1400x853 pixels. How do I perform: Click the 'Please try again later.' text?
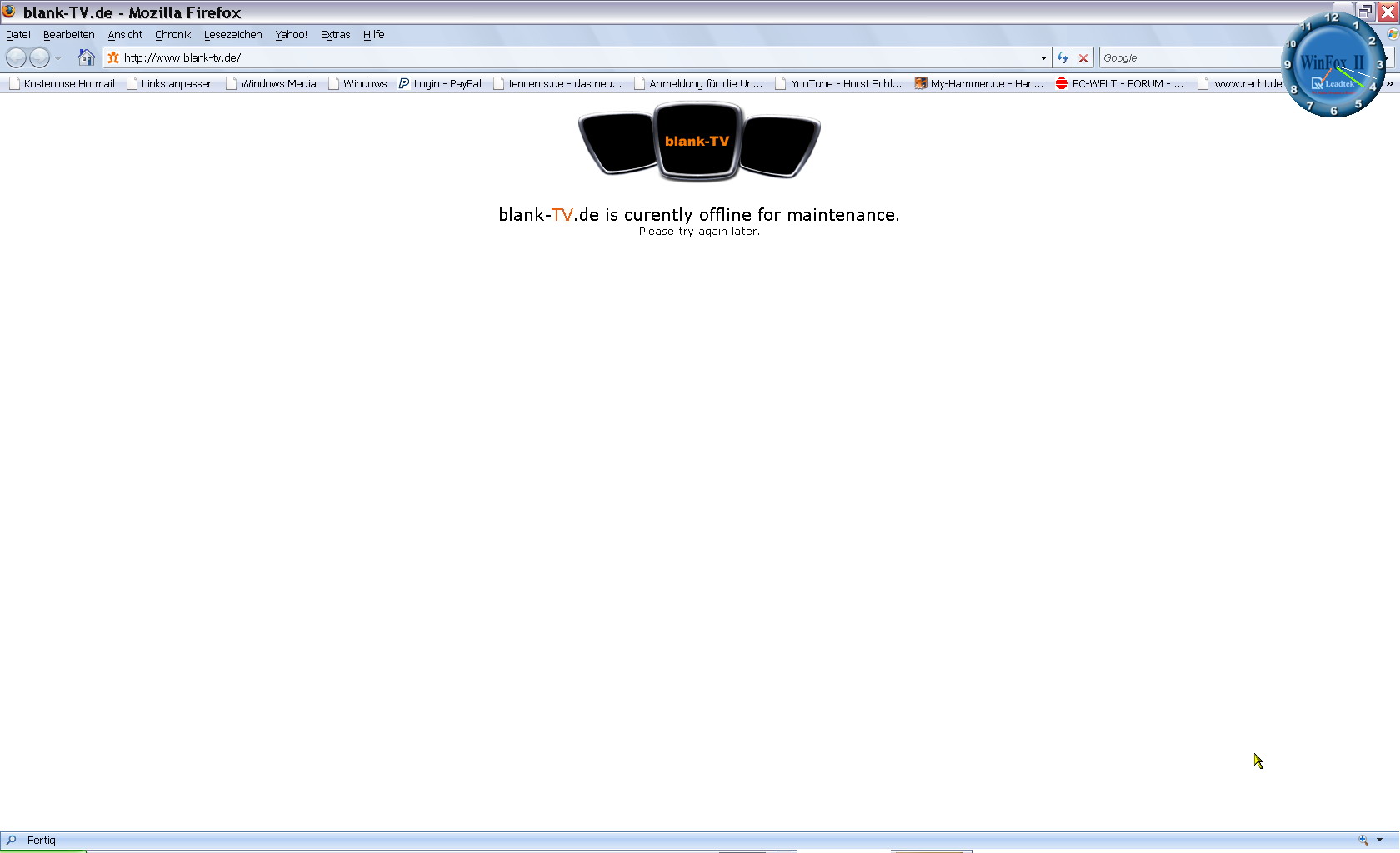tap(699, 232)
